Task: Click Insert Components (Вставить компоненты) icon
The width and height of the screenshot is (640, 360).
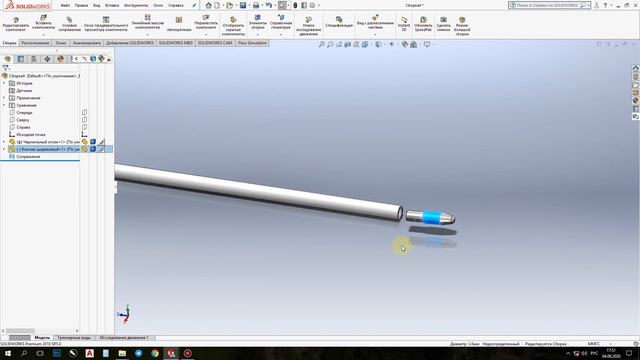Action: pyautogui.click(x=43, y=18)
